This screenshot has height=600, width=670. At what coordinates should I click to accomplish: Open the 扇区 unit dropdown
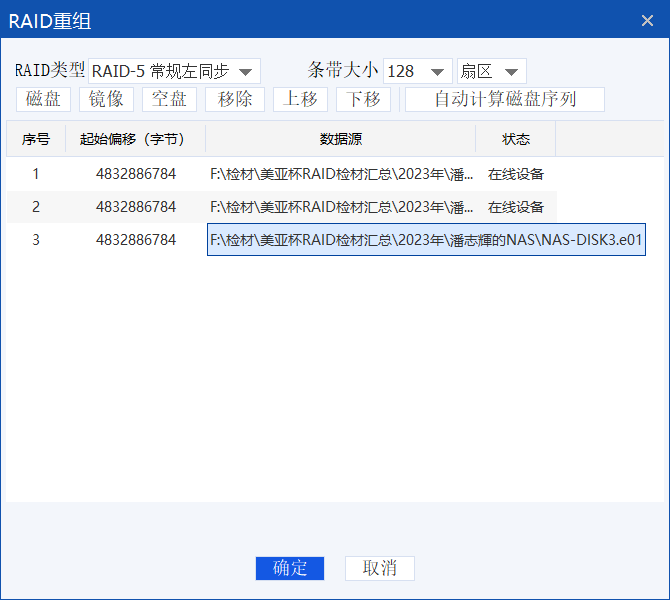click(491, 71)
